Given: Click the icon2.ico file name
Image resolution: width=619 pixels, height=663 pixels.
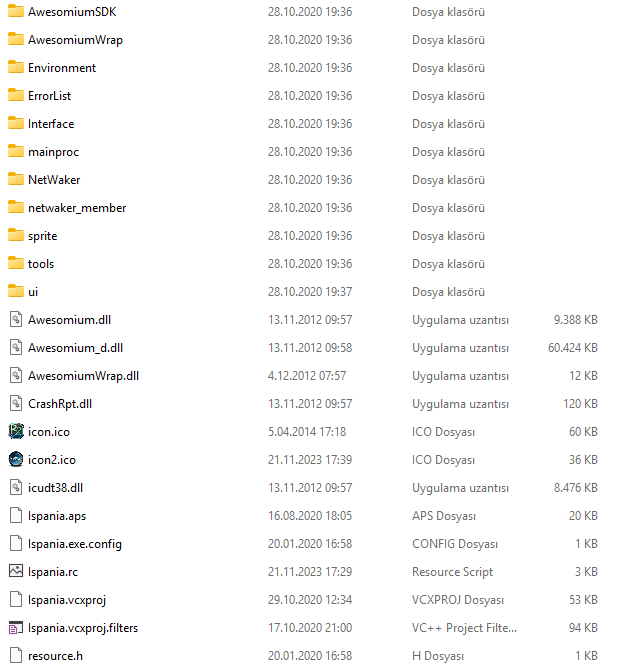Looking at the screenshot, I should pyautogui.click(x=52, y=460).
